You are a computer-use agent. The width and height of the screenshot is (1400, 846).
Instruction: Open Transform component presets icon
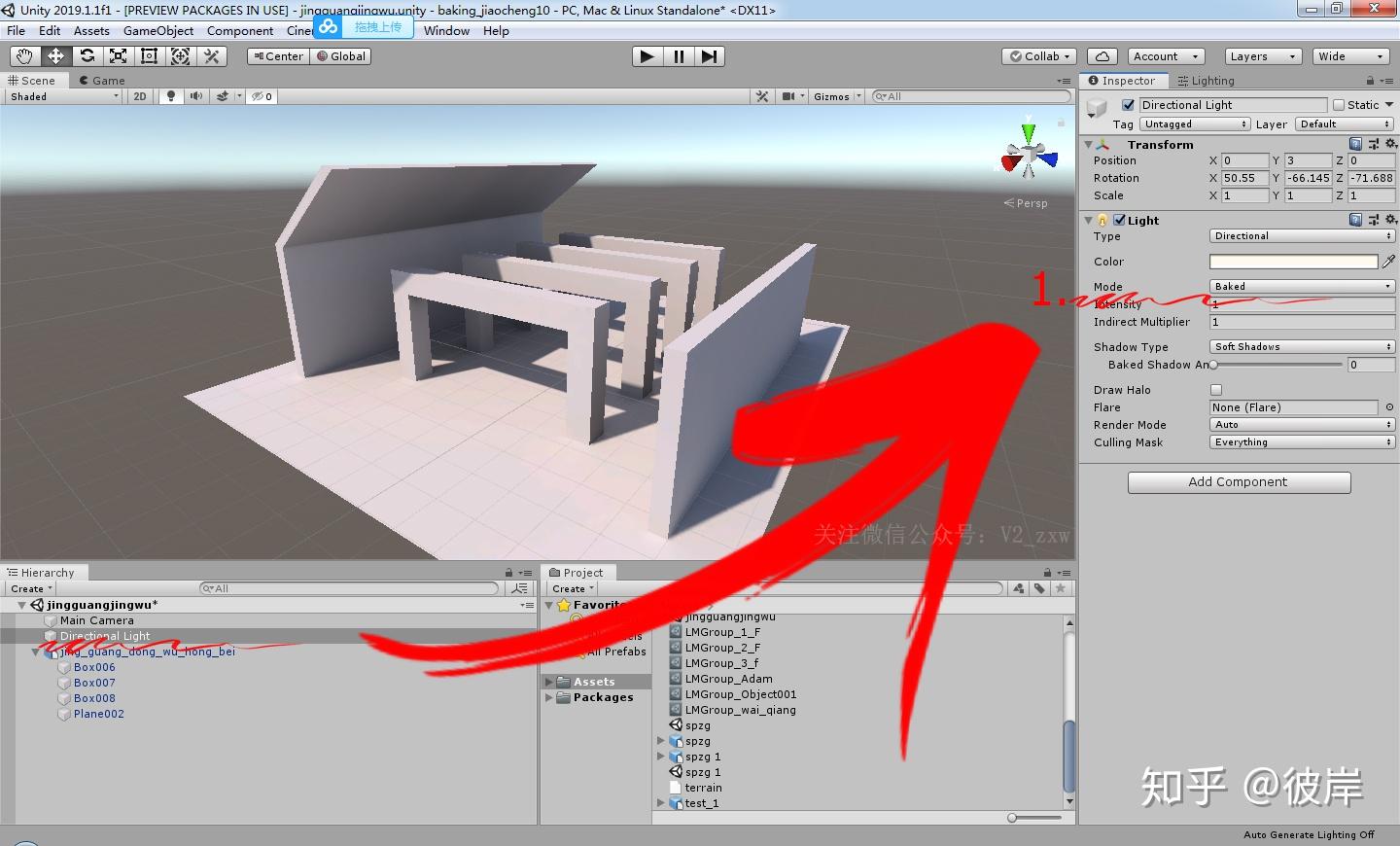point(1373,144)
